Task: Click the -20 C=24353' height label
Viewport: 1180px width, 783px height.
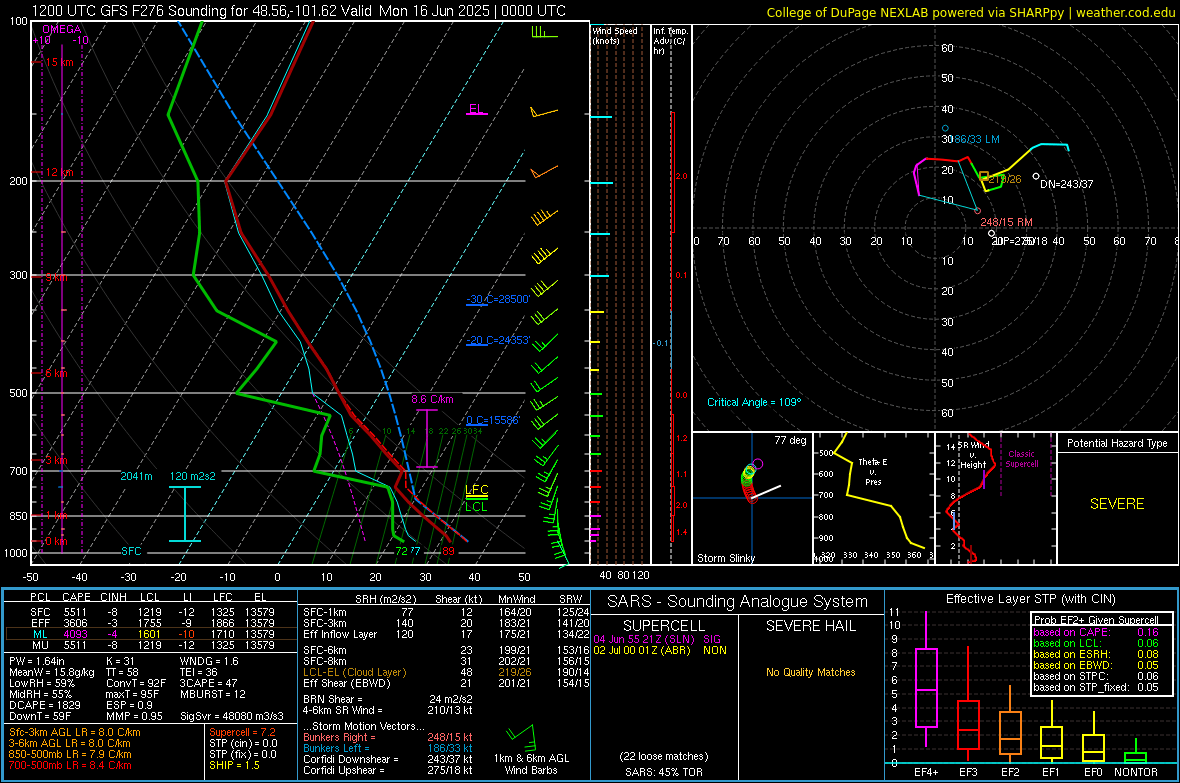Action: point(498,340)
